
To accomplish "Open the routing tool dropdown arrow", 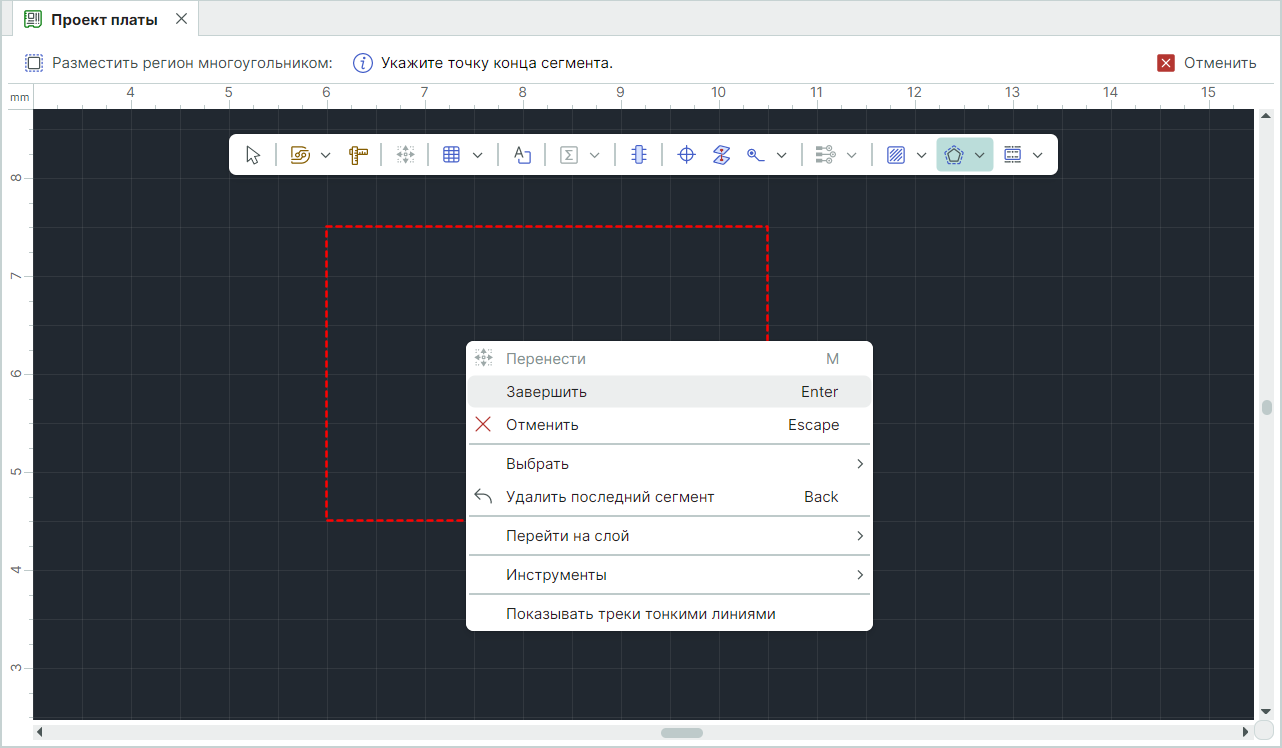I will coord(326,155).
